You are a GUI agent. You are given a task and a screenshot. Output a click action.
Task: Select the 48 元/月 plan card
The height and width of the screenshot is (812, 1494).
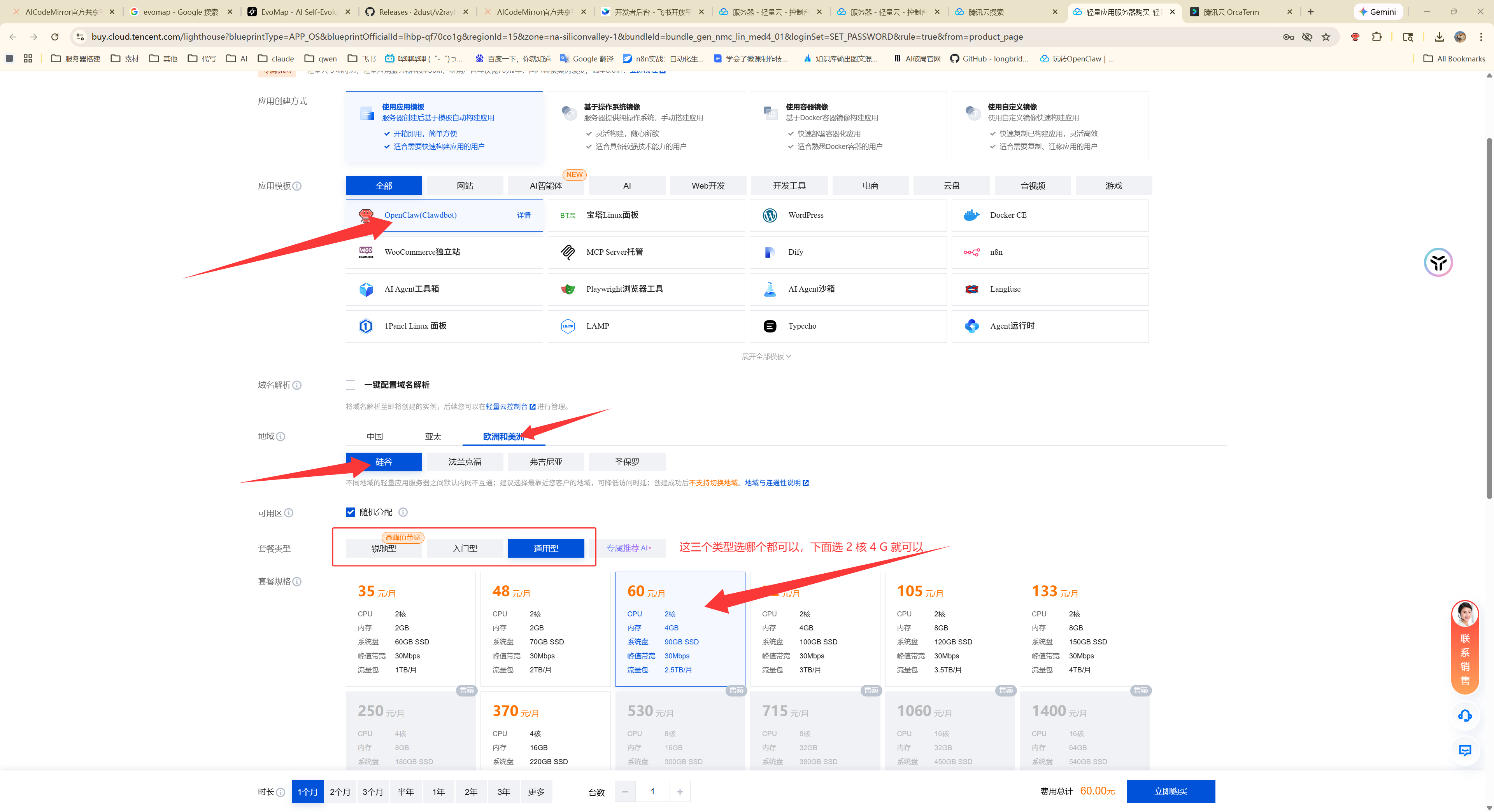coord(545,630)
